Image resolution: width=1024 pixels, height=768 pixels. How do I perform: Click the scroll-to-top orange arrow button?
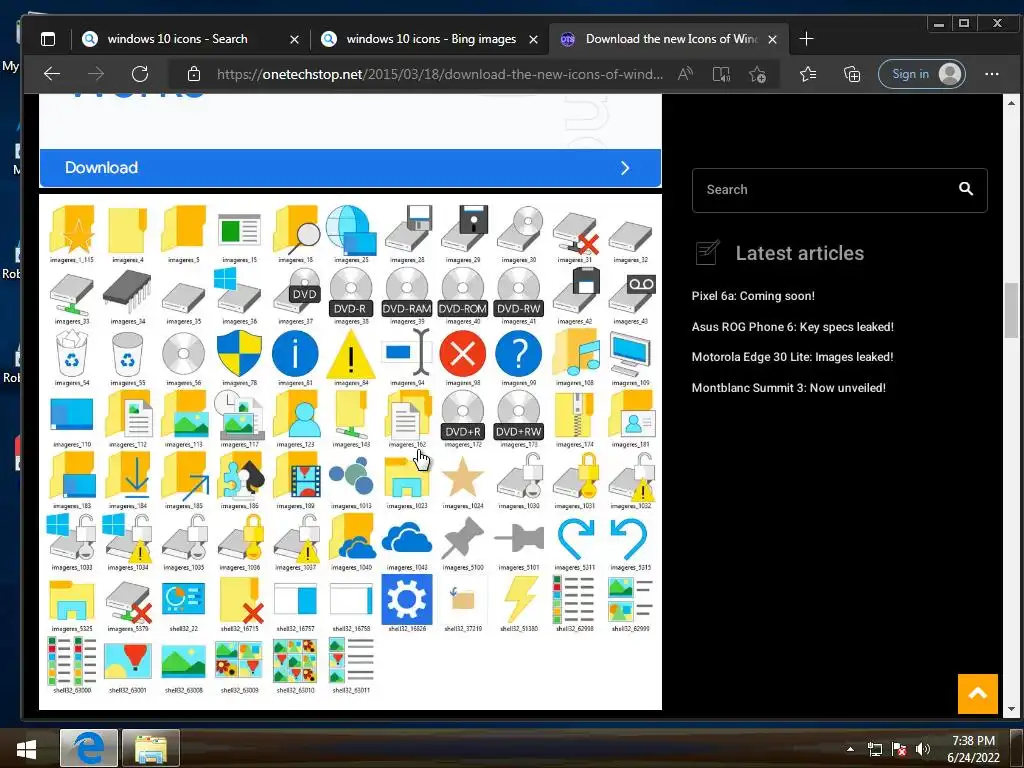tap(978, 694)
